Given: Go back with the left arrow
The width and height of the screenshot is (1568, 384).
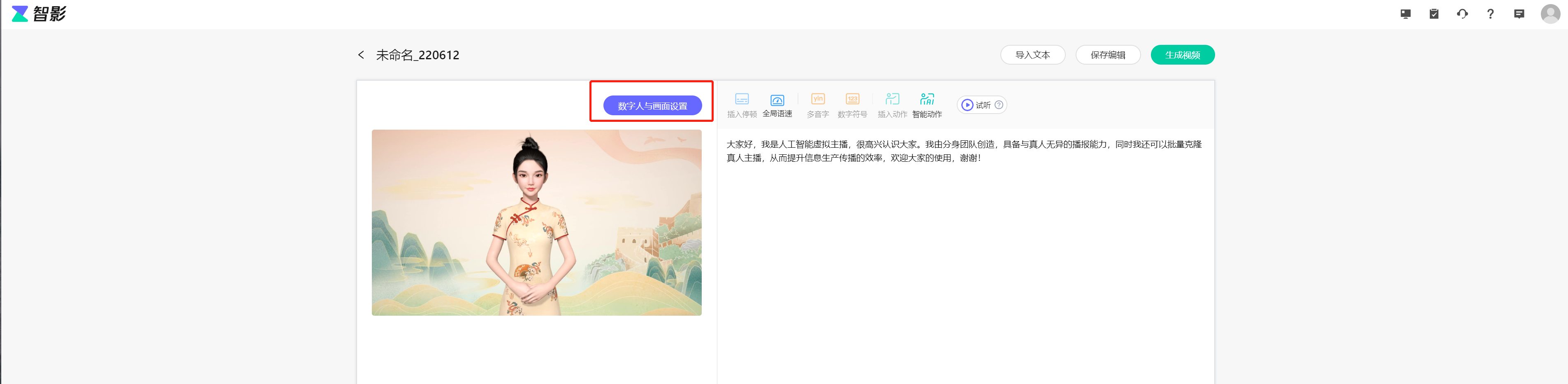Looking at the screenshot, I should (361, 55).
